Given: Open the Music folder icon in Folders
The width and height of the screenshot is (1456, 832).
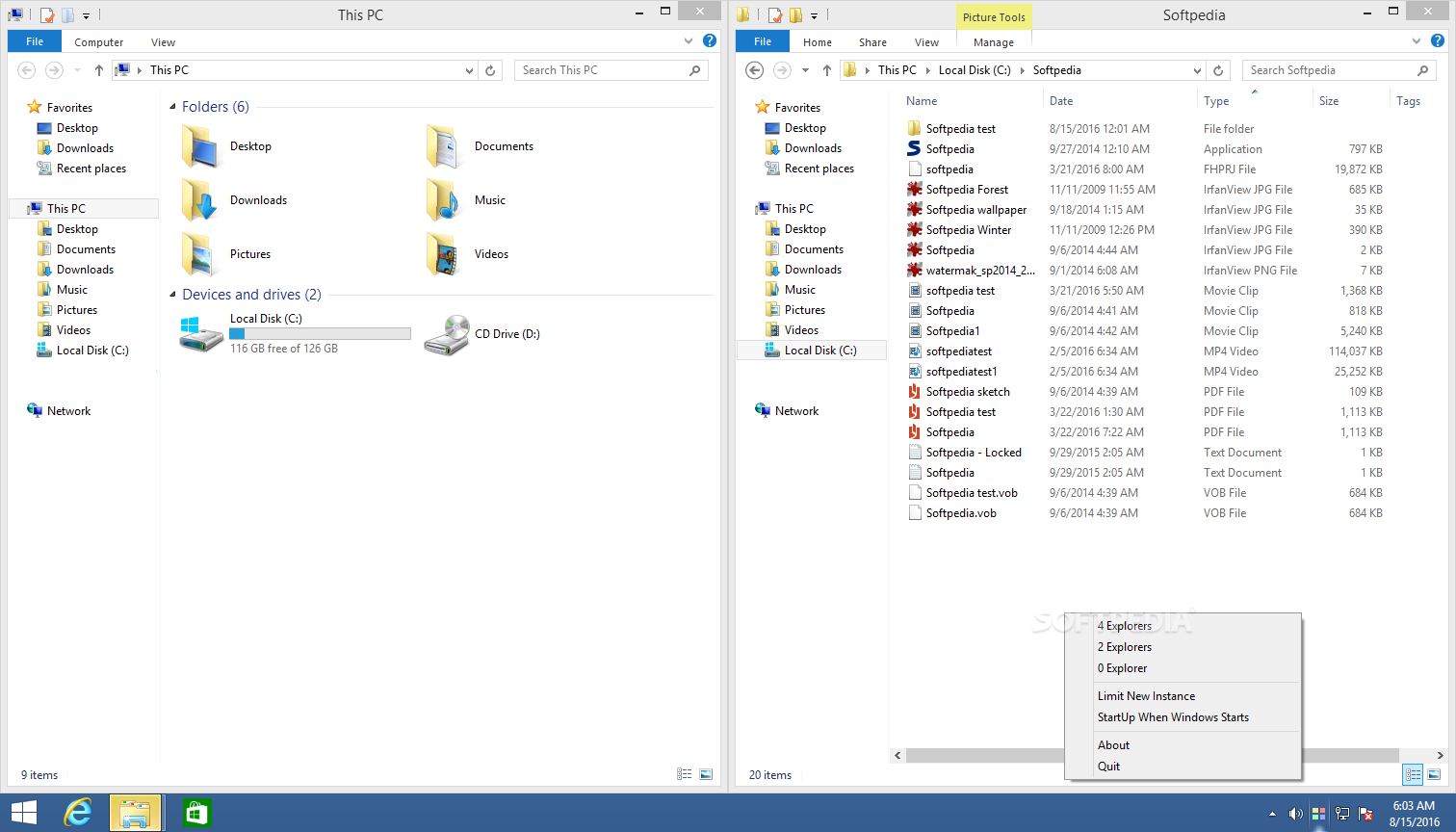Looking at the screenshot, I should (x=443, y=200).
